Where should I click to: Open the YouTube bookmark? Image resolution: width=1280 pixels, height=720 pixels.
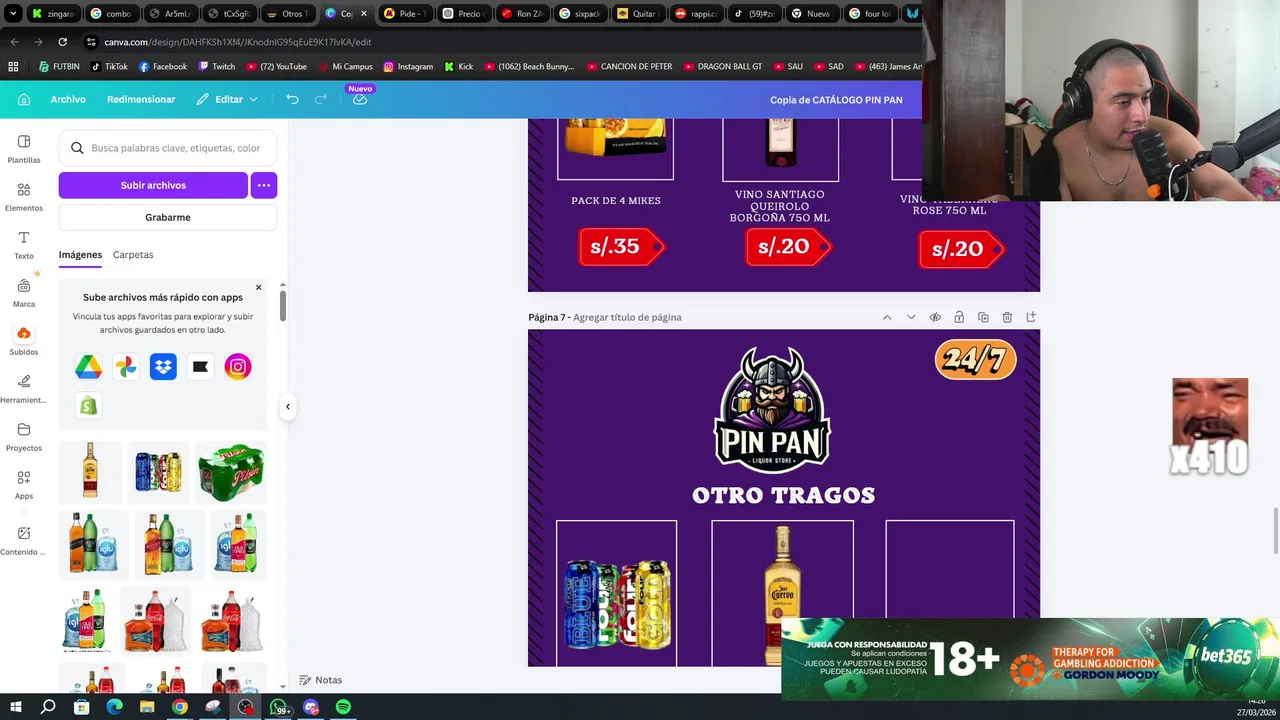tap(276, 67)
